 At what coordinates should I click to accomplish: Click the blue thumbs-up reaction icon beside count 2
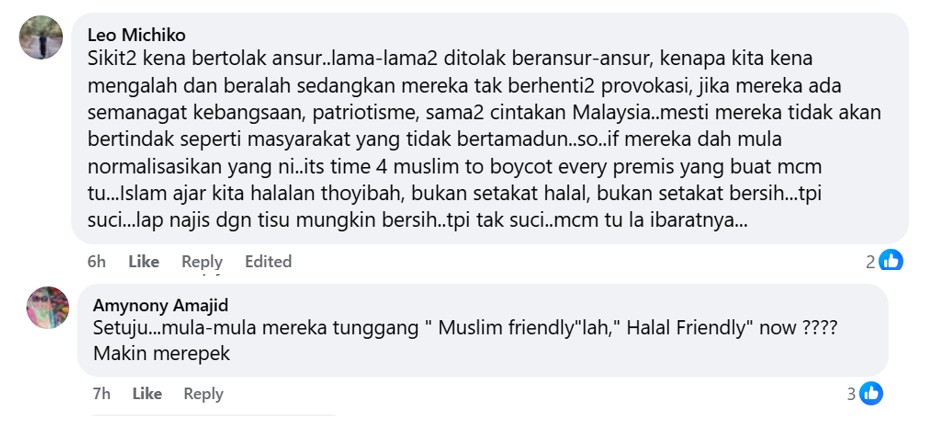click(891, 261)
